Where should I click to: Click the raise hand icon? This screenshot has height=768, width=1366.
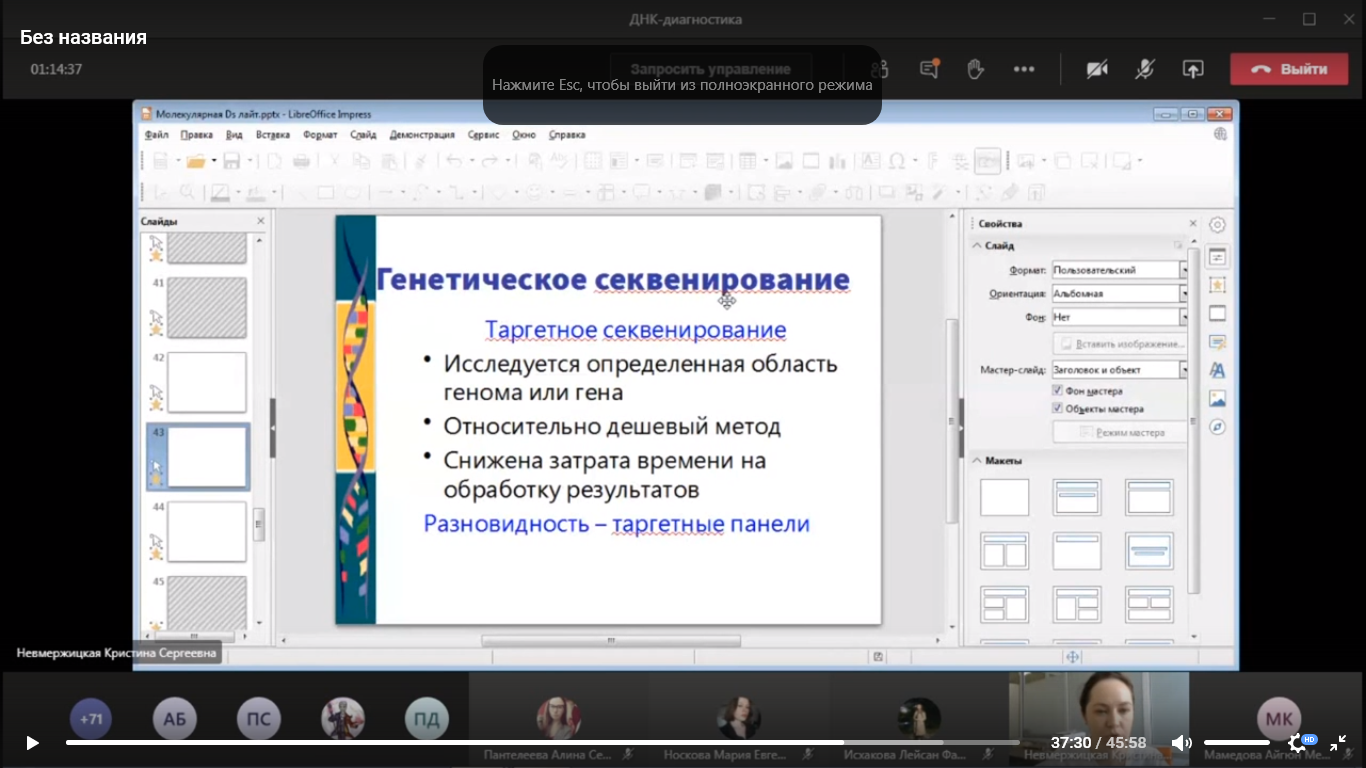pos(975,69)
